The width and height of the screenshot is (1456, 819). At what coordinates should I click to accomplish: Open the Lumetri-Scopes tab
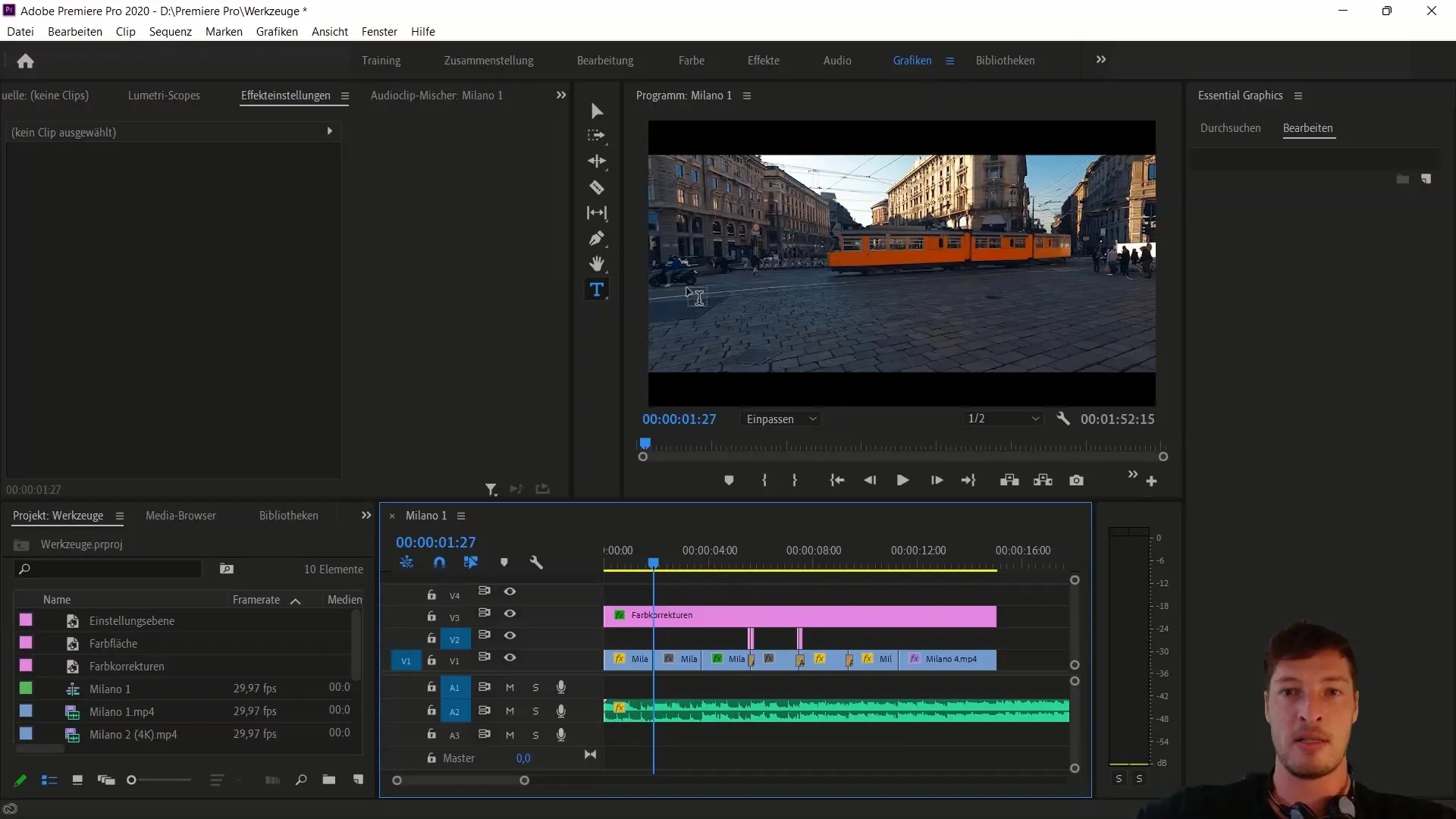tap(164, 96)
